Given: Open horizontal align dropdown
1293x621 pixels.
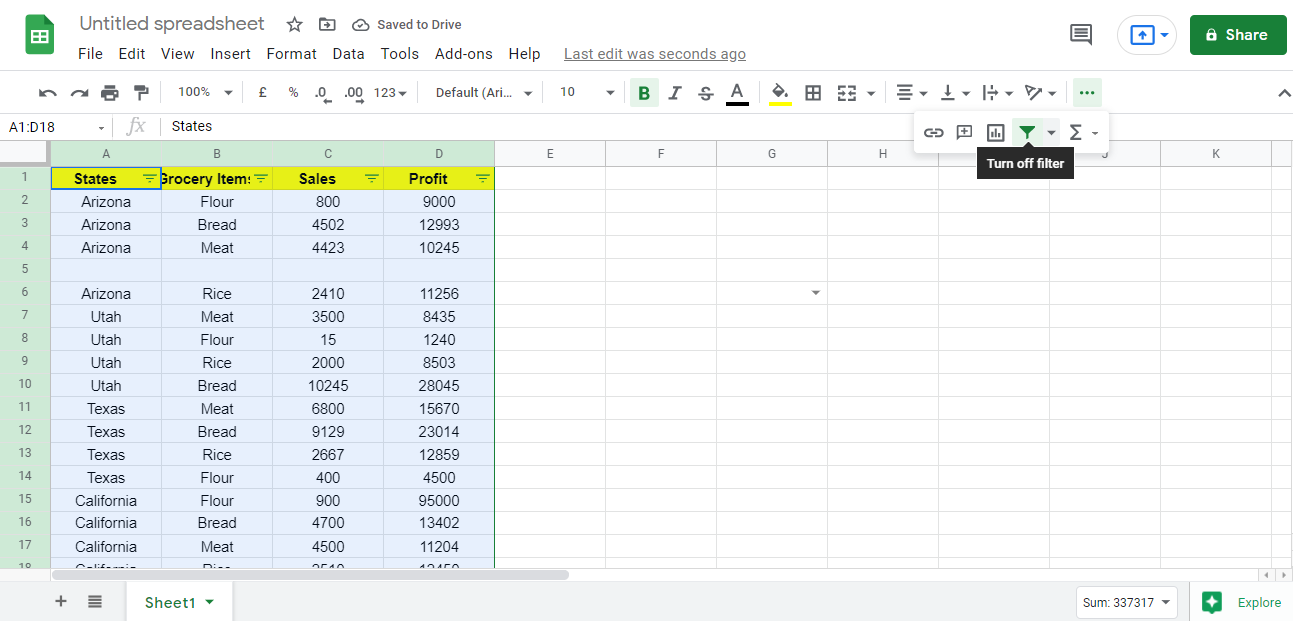Looking at the screenshot, I should 911,93.
